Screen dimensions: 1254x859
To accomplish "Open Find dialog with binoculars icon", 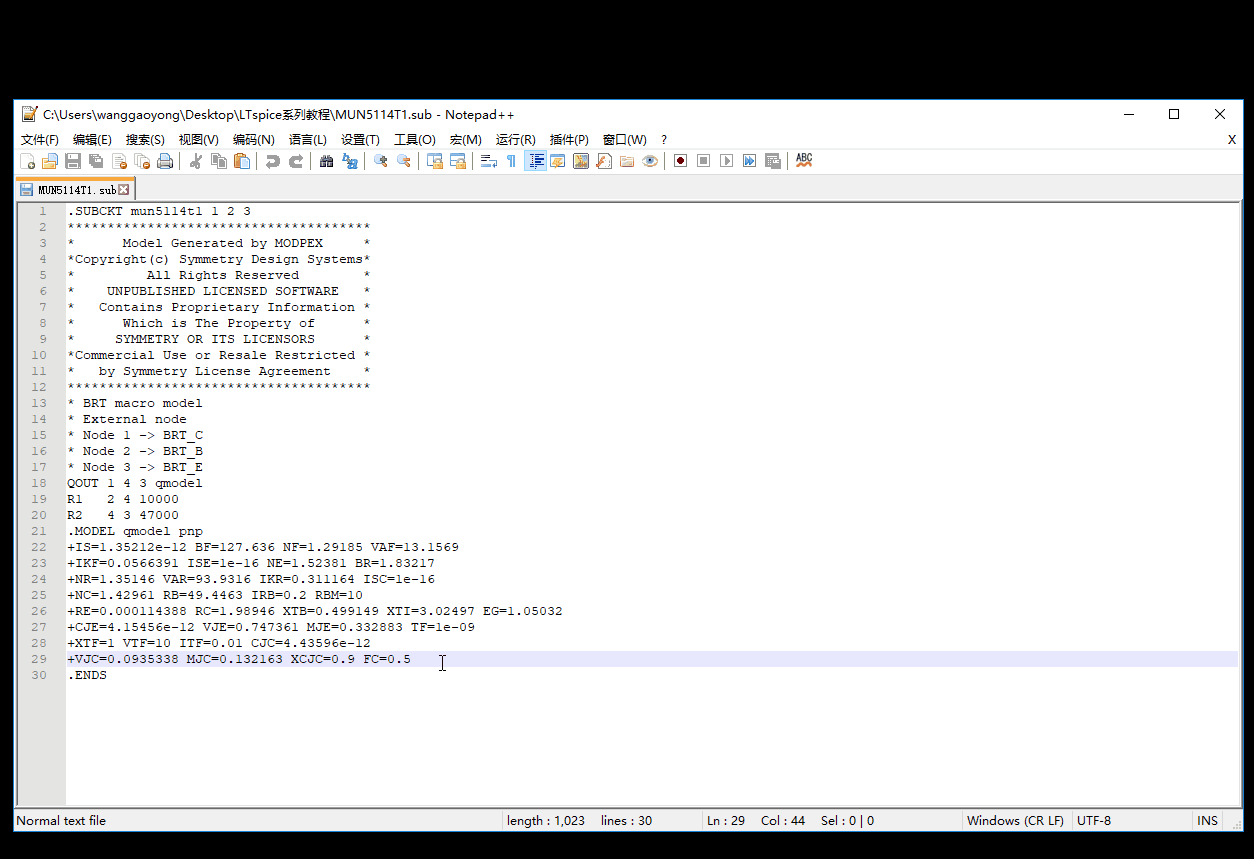I will pyautogui.click(x=327, y=161).
